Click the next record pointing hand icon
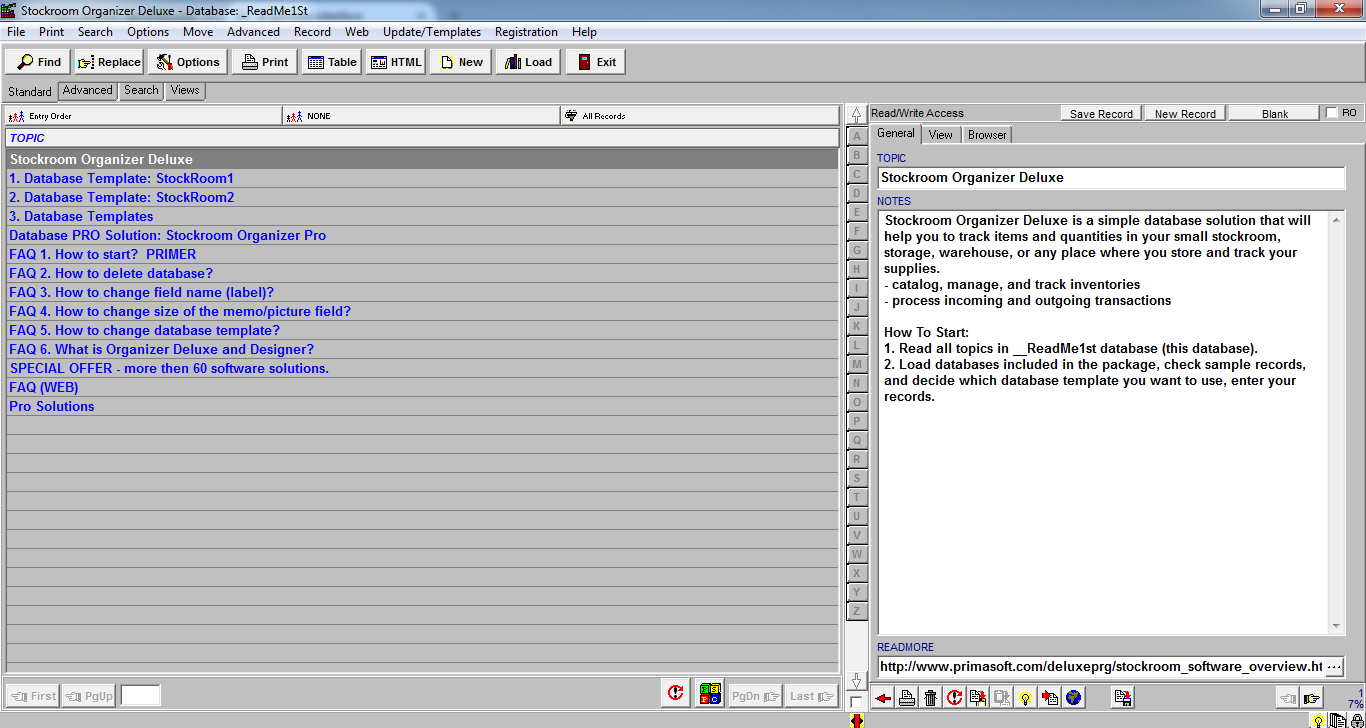The width and height of the screenshot is (1366, 728). point(1311,698)
